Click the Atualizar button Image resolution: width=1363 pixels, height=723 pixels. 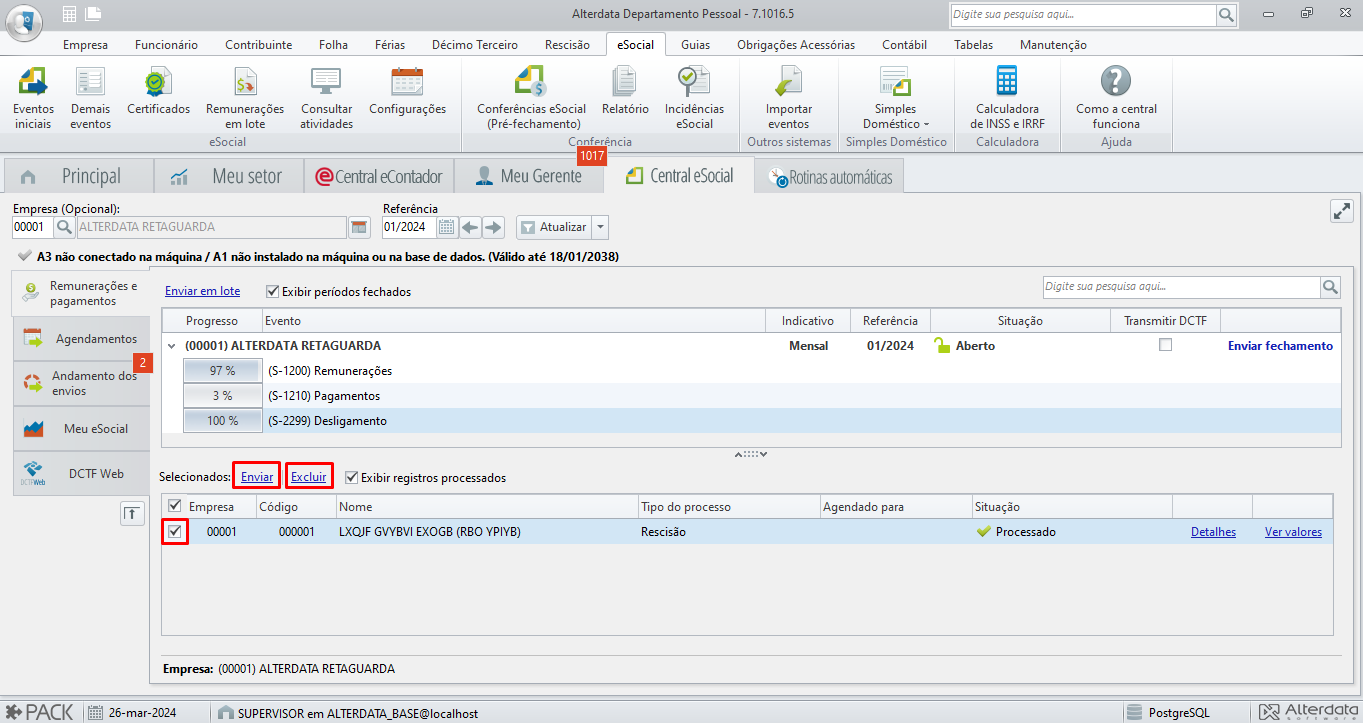[x=554, y=227]
